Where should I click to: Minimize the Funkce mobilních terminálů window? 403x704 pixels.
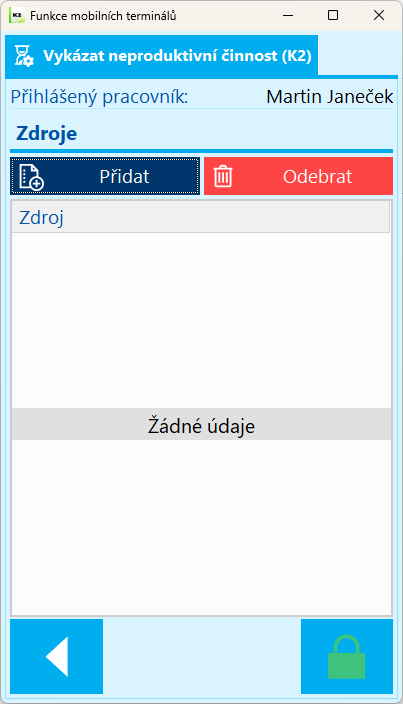[288, 15]
